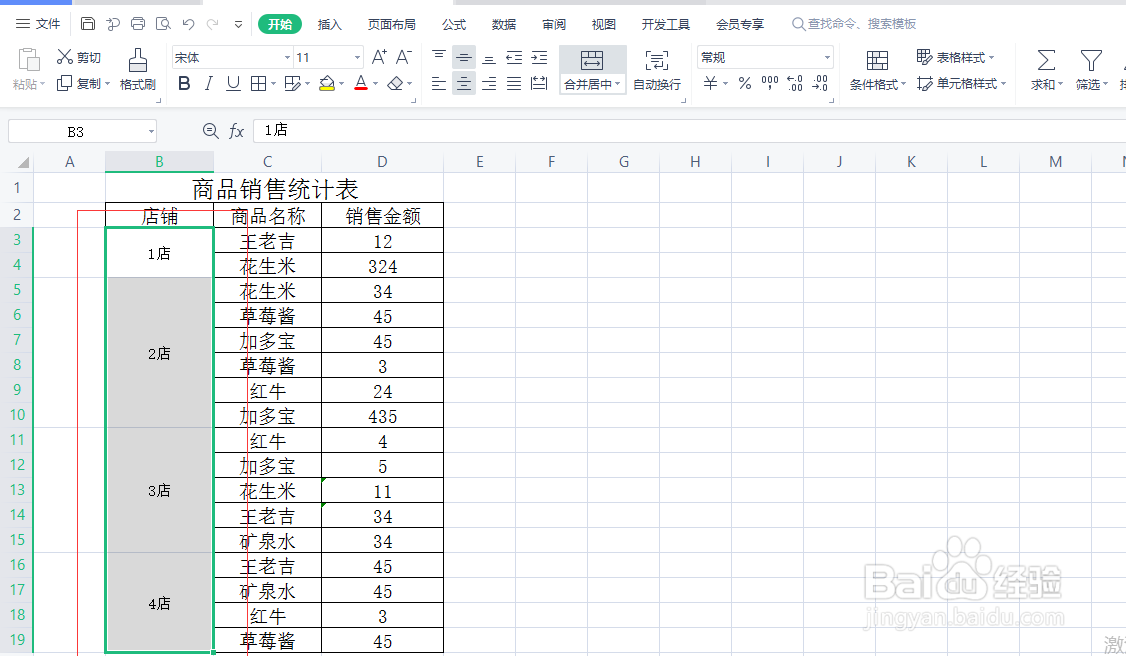Switch to the Formulas (公式) tab
The image size is (1126, 656).
click(x=454, y=24)
